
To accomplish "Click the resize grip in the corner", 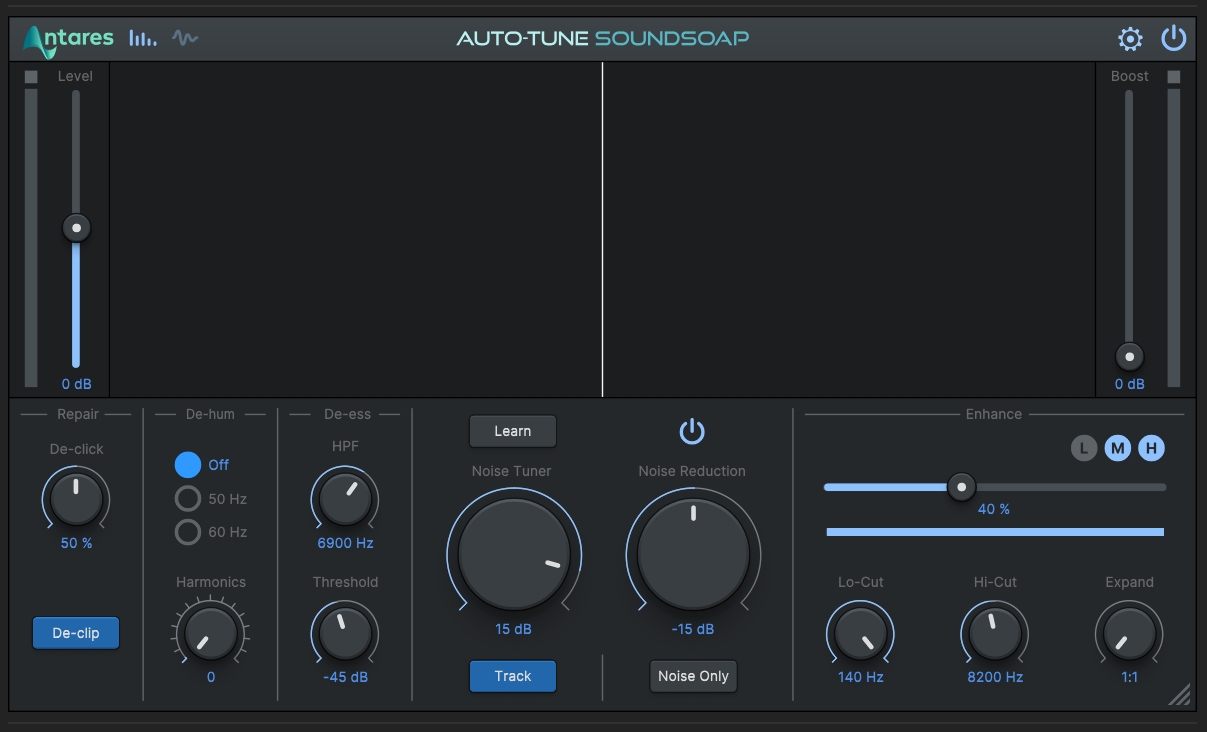I will tap(1179, 694).
